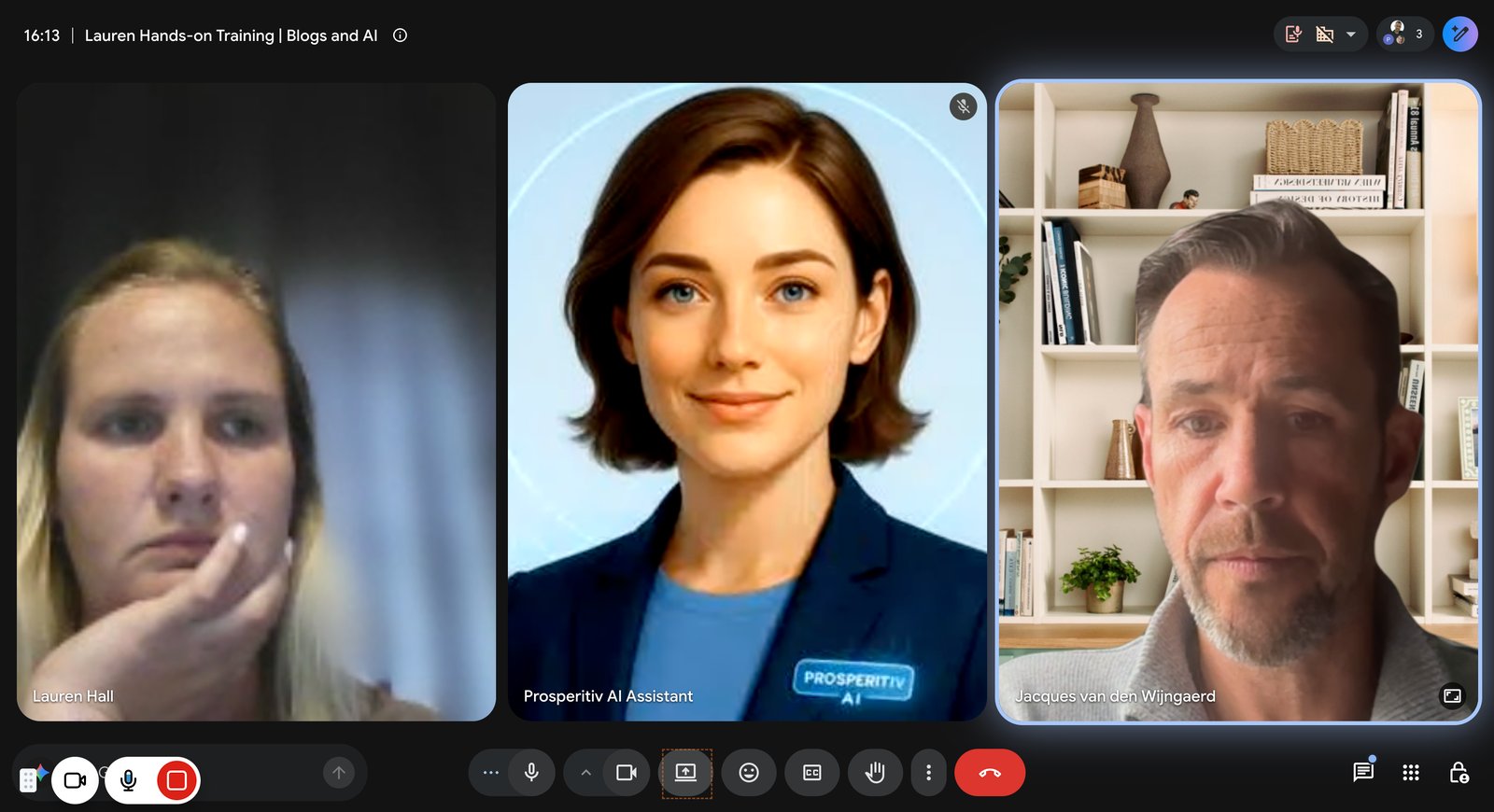Image resolution: width=1494 pixels, height=812 pixels.
Task: Expand the top-right activity indicators dropdown arrow
Action: (1350, 35)
